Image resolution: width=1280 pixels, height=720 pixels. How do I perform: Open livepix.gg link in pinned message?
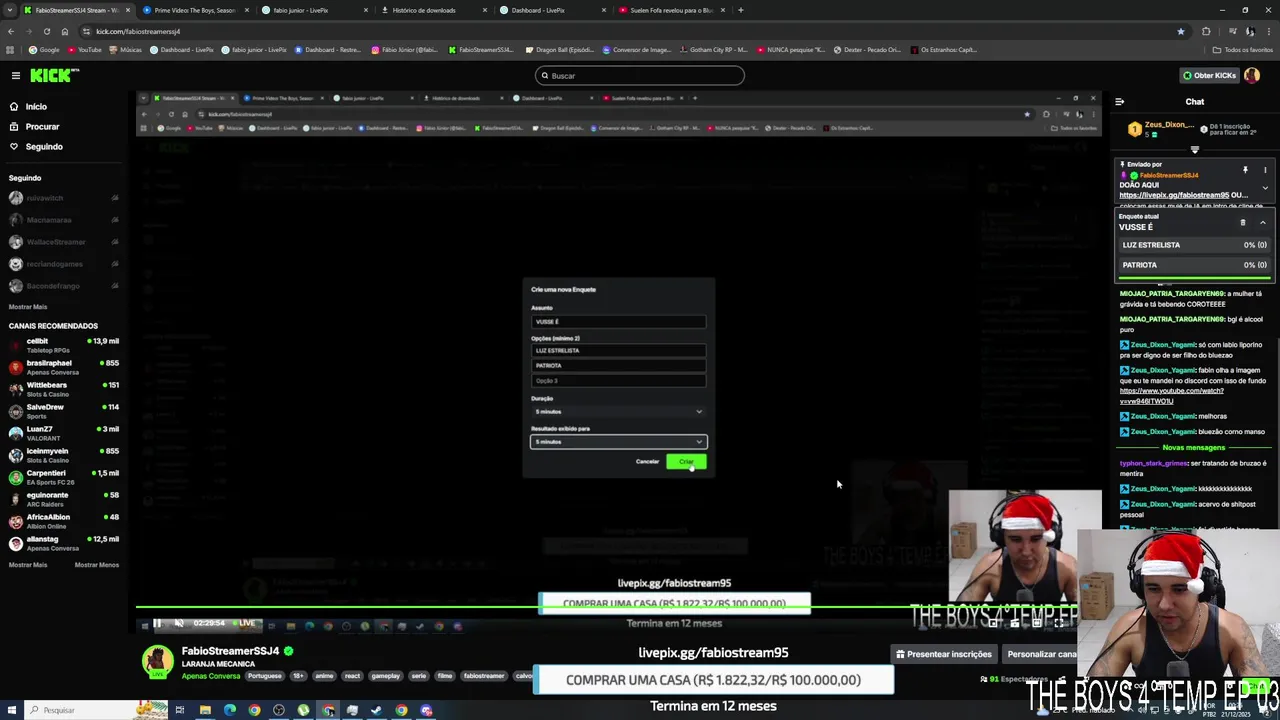(x=1174, y=195)
